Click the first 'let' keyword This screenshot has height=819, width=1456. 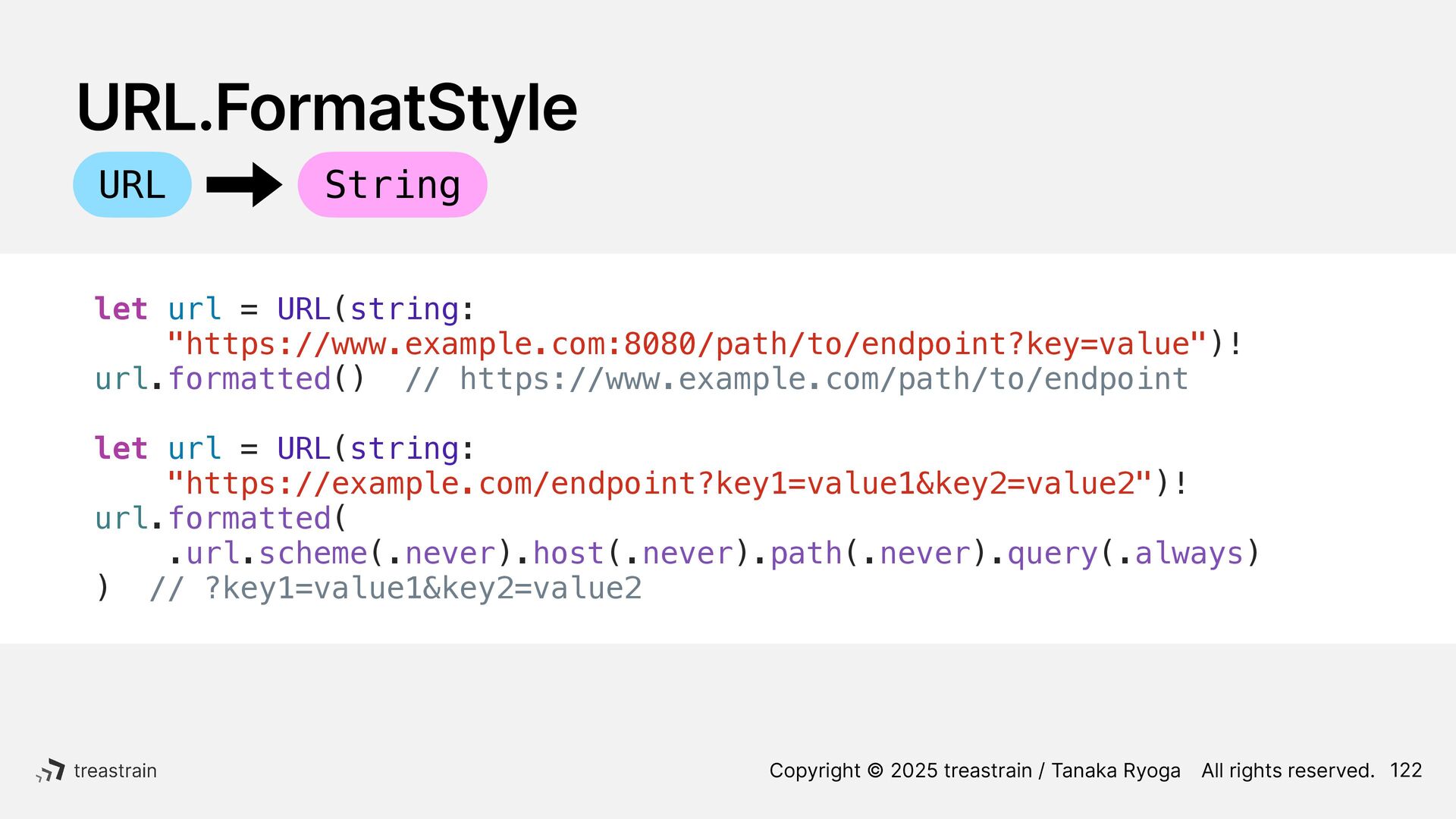pyautogui.click(x=121, y=309)
